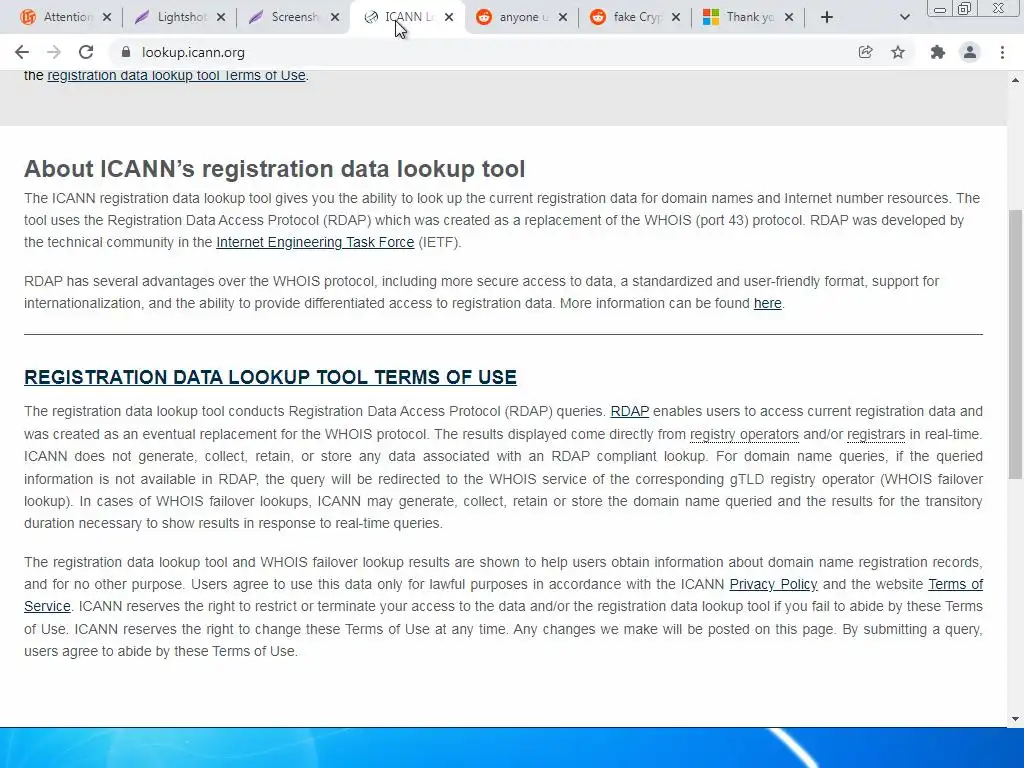Click the 'registrars' glossary term

tap(876, 434)
